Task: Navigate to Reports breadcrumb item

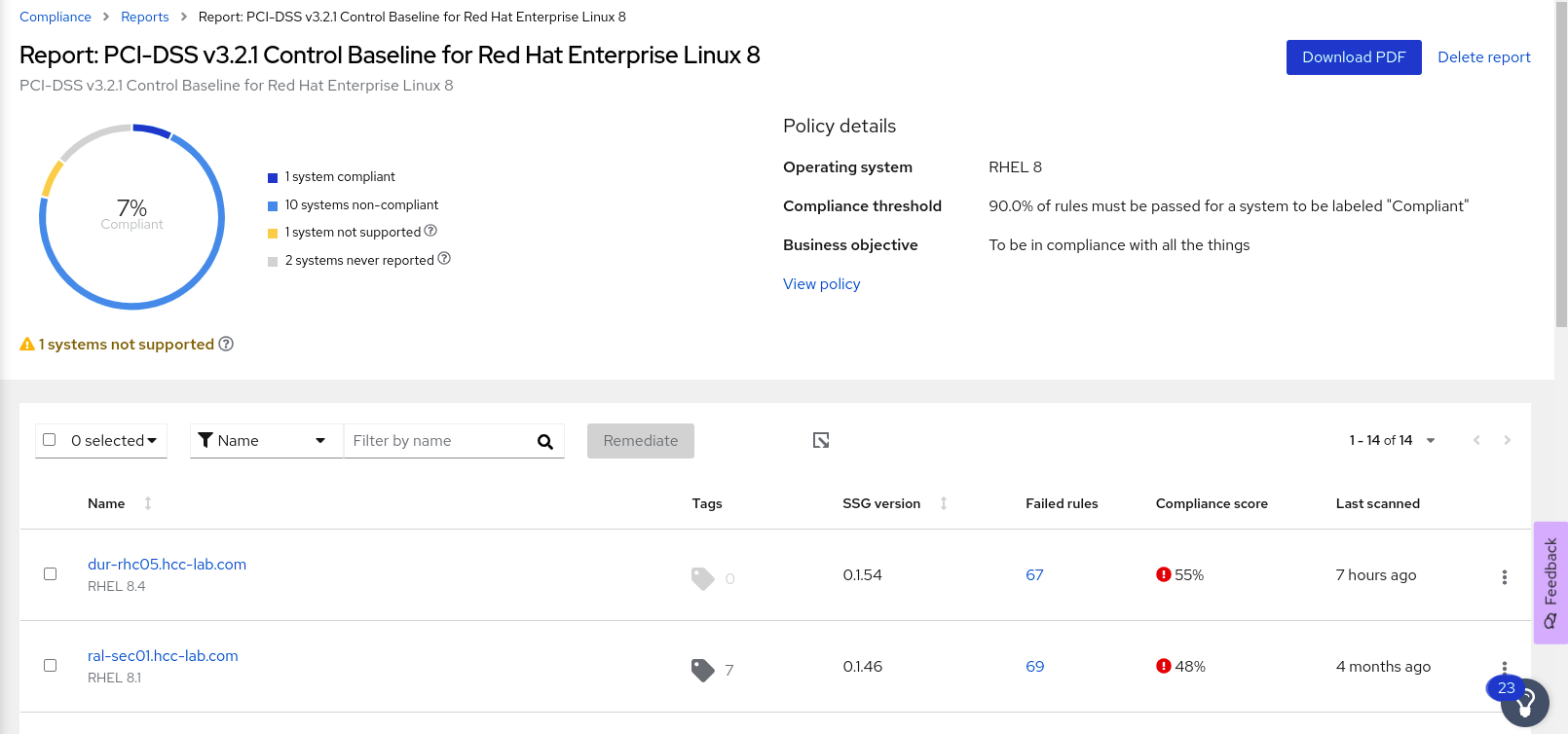Action: 144,17
